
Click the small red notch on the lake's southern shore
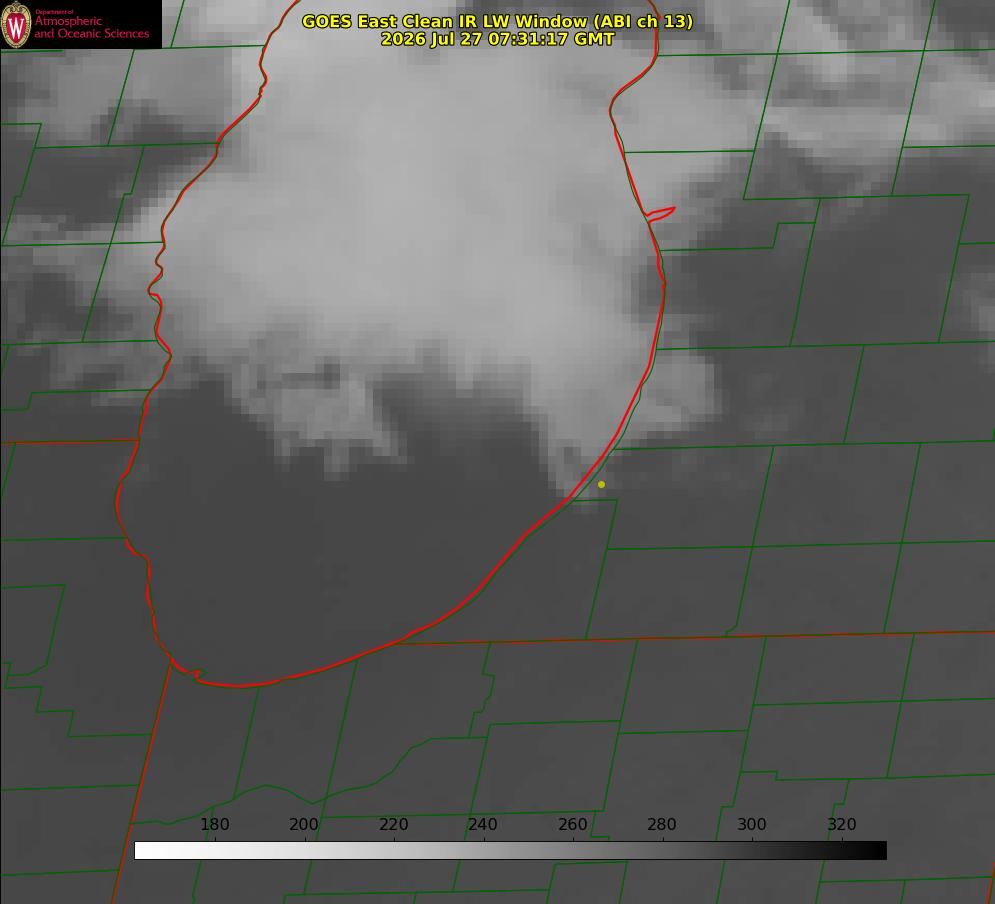click(197, 673)
